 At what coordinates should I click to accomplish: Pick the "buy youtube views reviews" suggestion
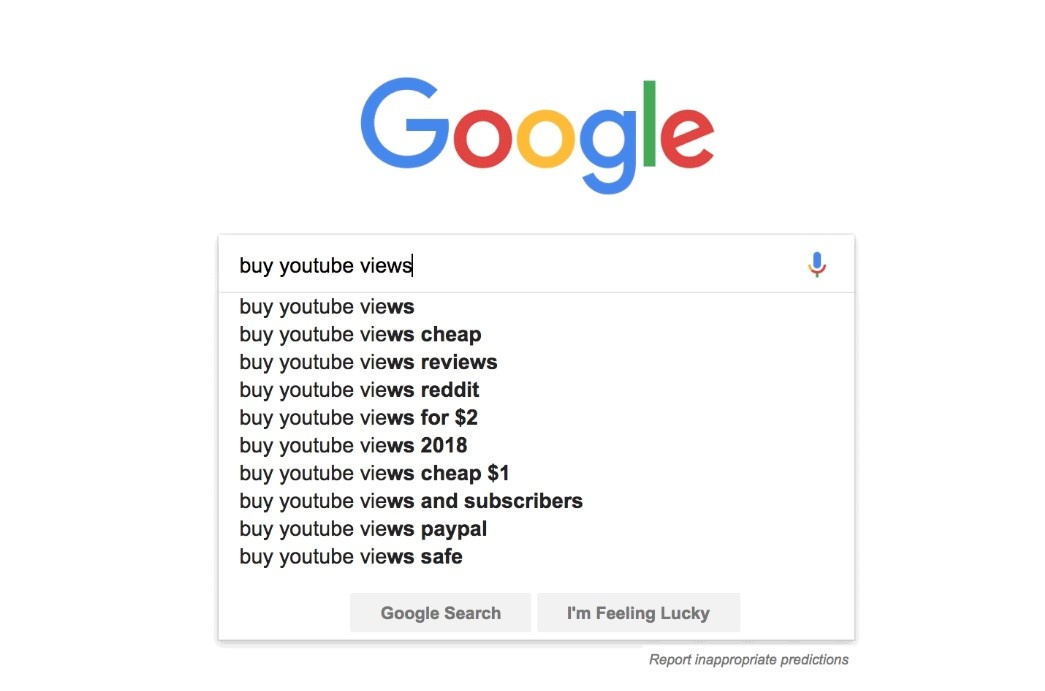coord(368,362)
